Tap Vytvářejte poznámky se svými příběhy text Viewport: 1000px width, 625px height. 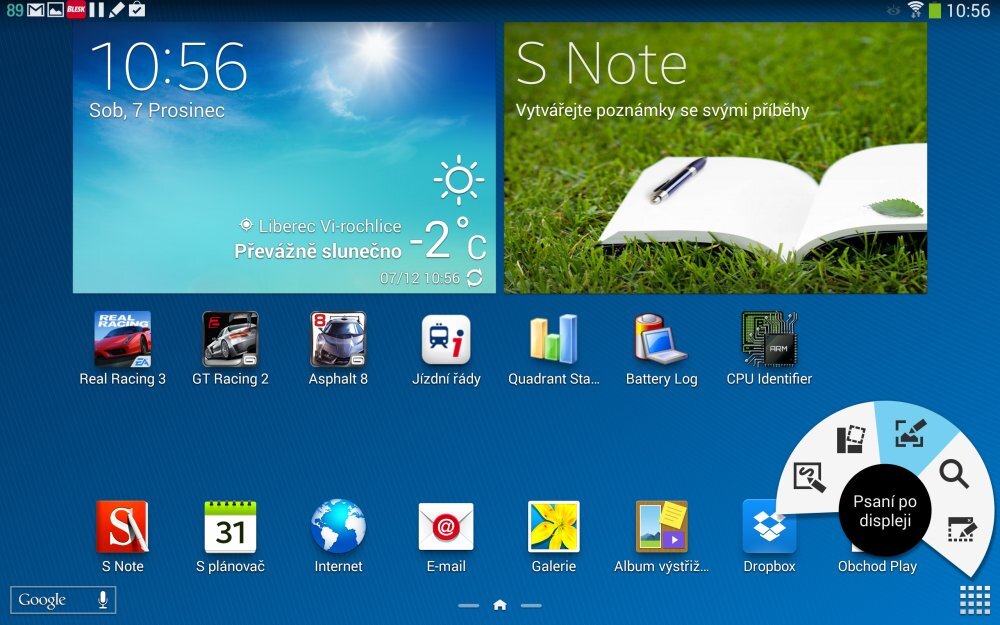click(x=662, y=110)
